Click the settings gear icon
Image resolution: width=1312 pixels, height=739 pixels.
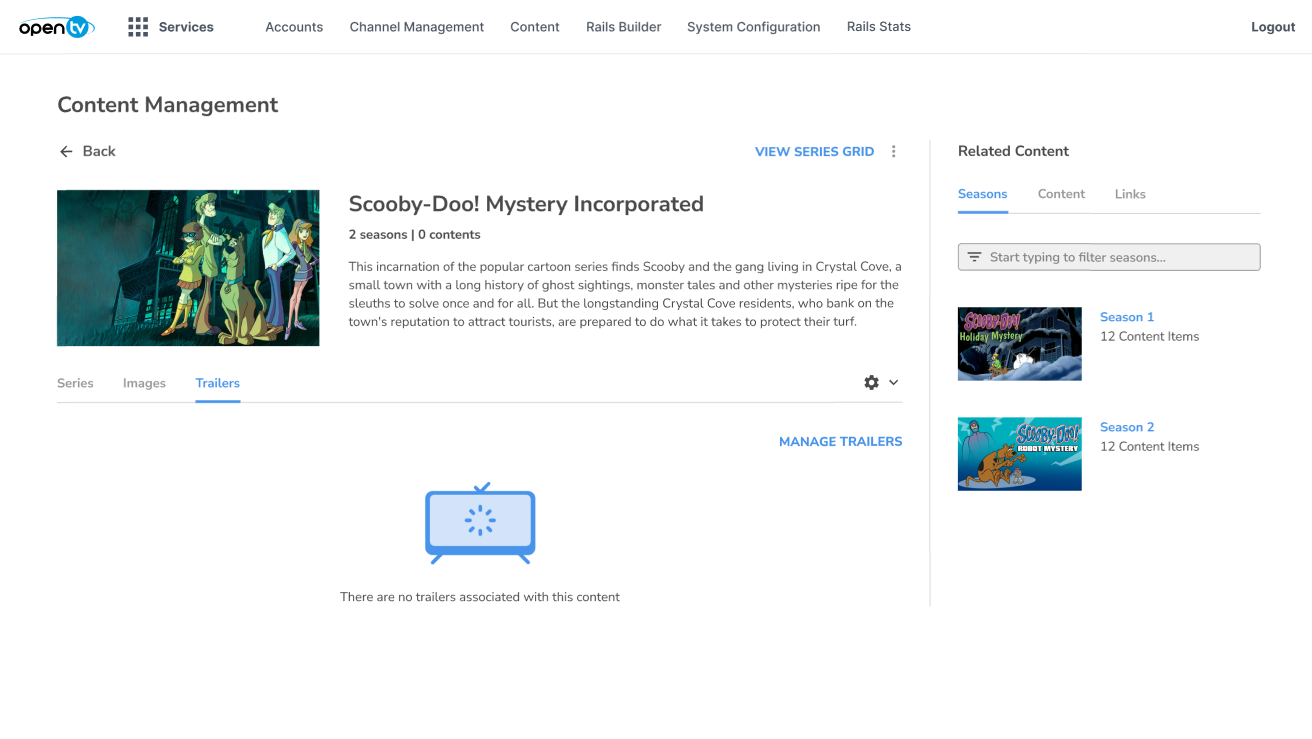[872, 382]
